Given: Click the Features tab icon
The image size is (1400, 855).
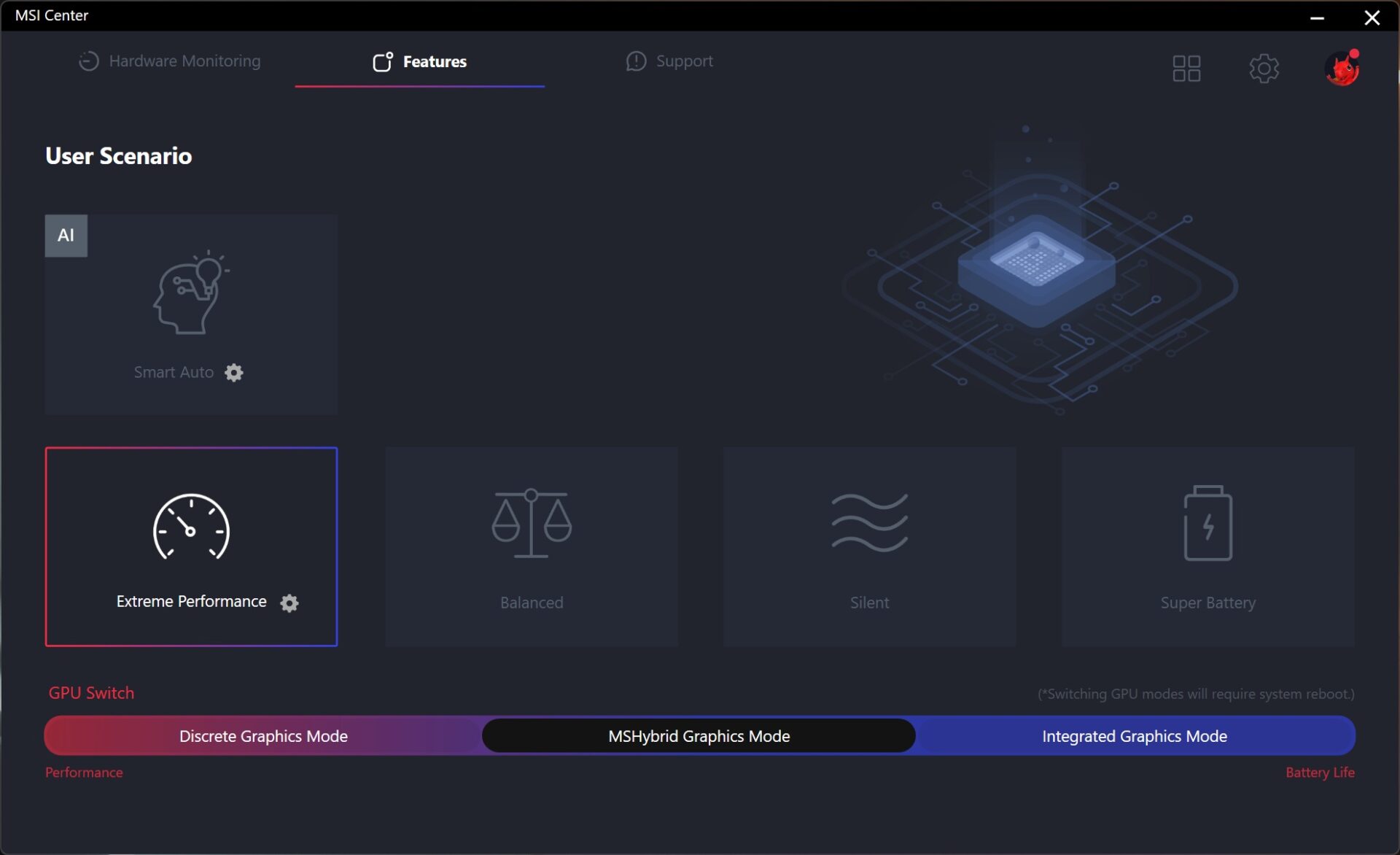Looking at the screenshot, I should (383, 61).
